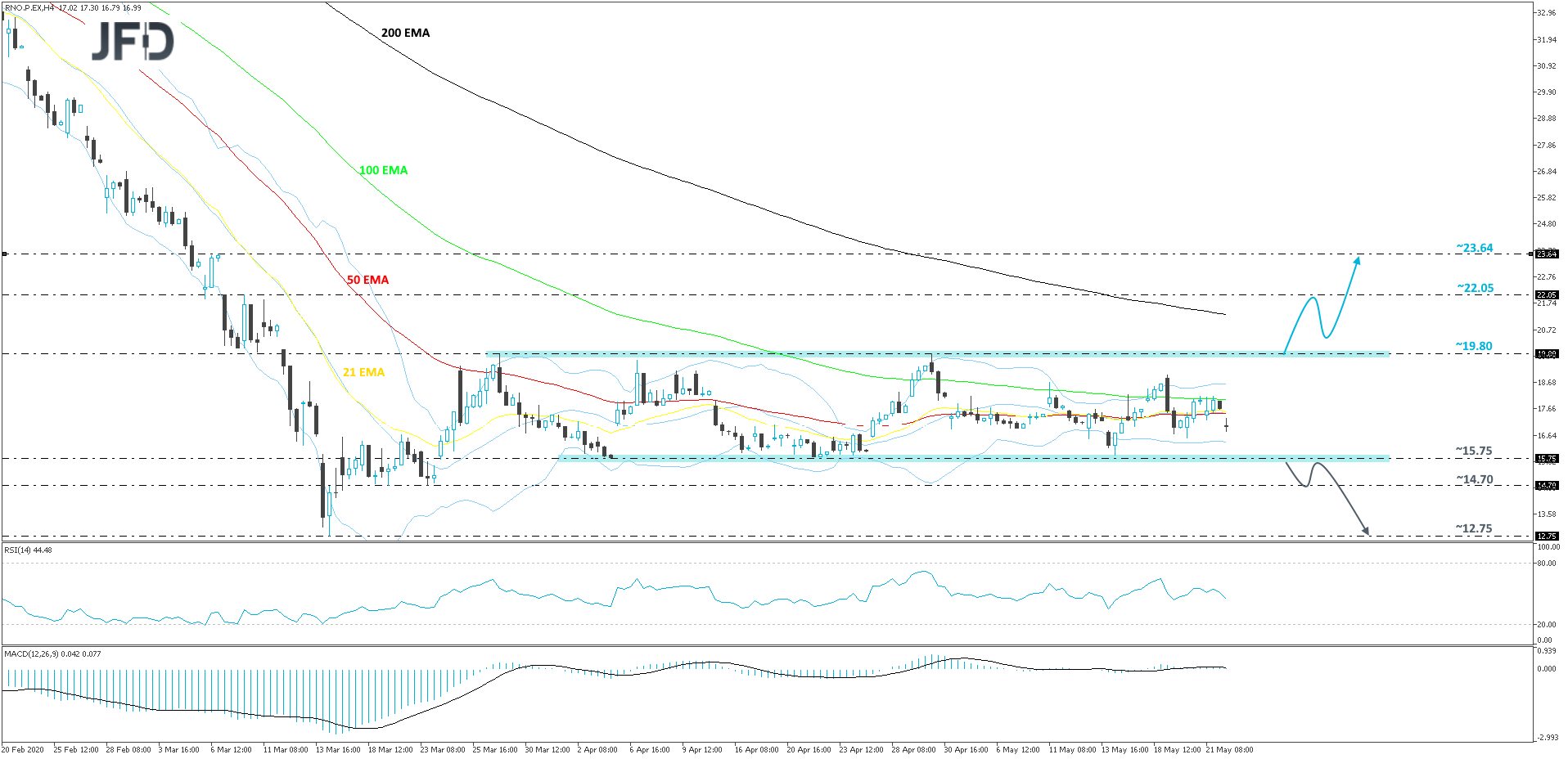
Task: Click the JFD logo on the chart
Action: (x=133, y=41)
